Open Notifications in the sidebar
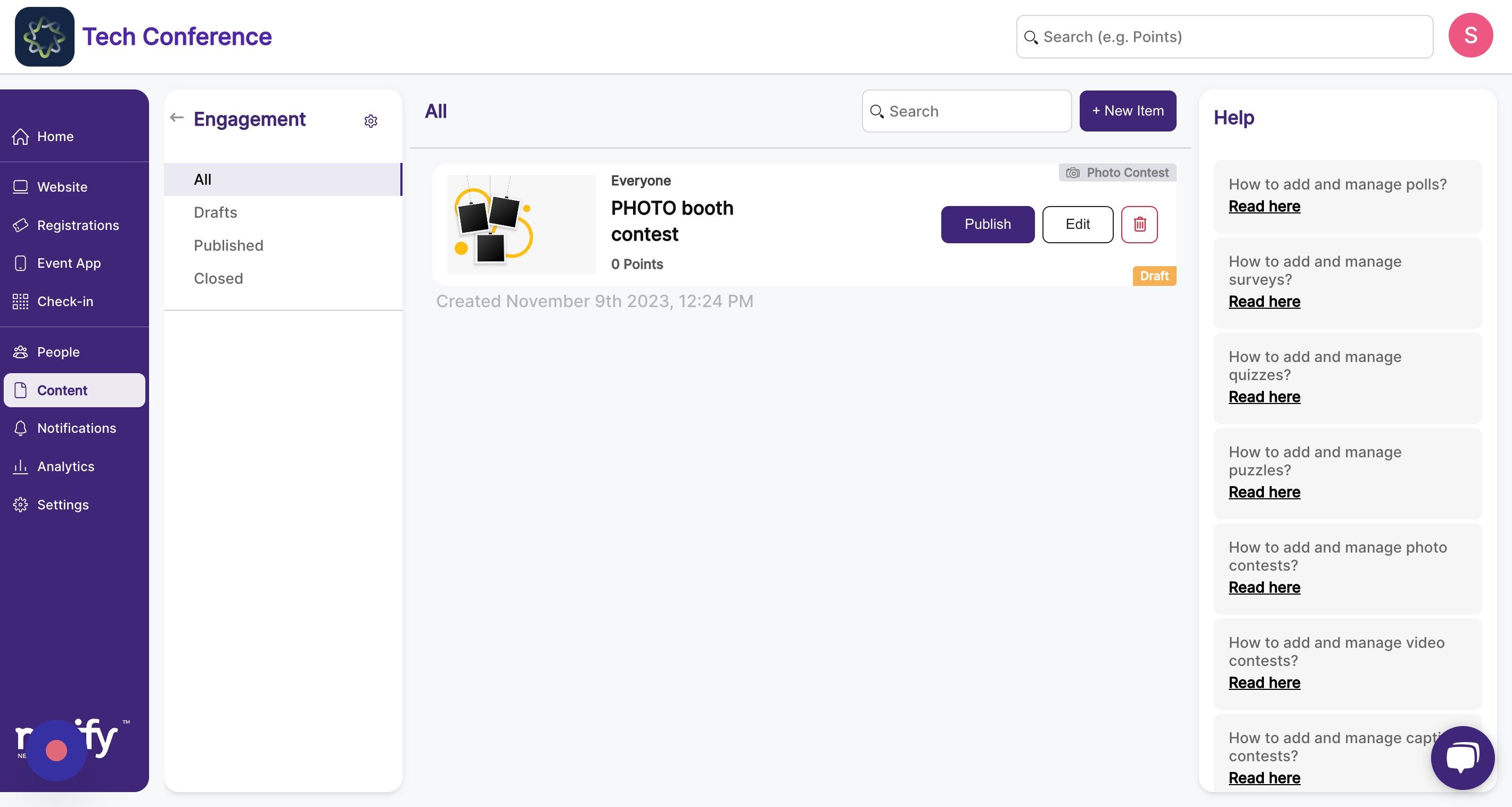 tap(76, 429)
